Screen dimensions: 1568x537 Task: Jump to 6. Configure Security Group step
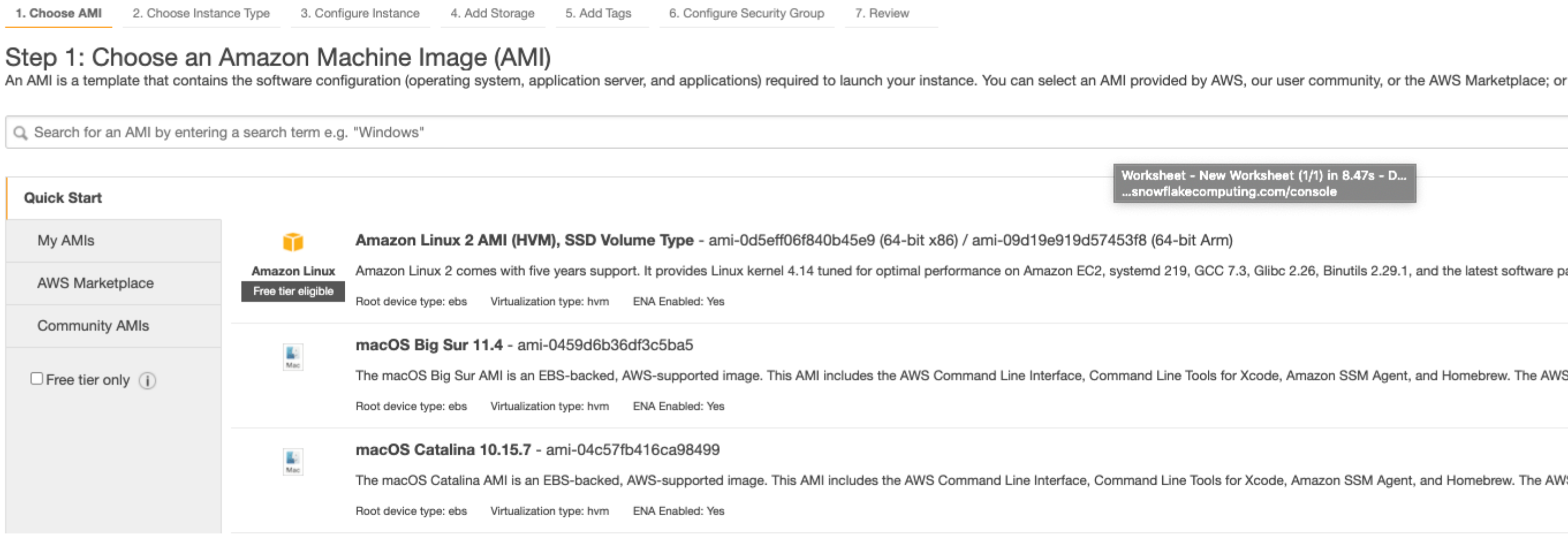tap(747, 13)
